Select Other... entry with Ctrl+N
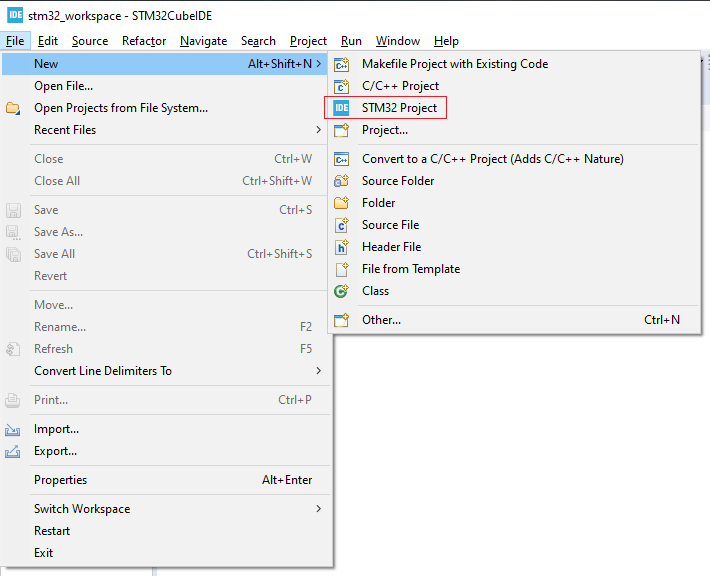710x576 pixels. pyautogui.click(x=514, y=320)
